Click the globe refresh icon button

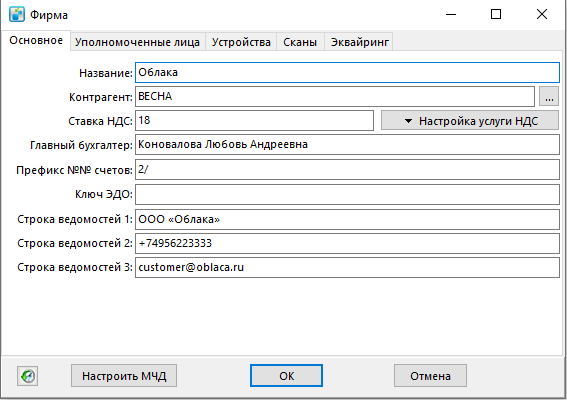(27, 376)
